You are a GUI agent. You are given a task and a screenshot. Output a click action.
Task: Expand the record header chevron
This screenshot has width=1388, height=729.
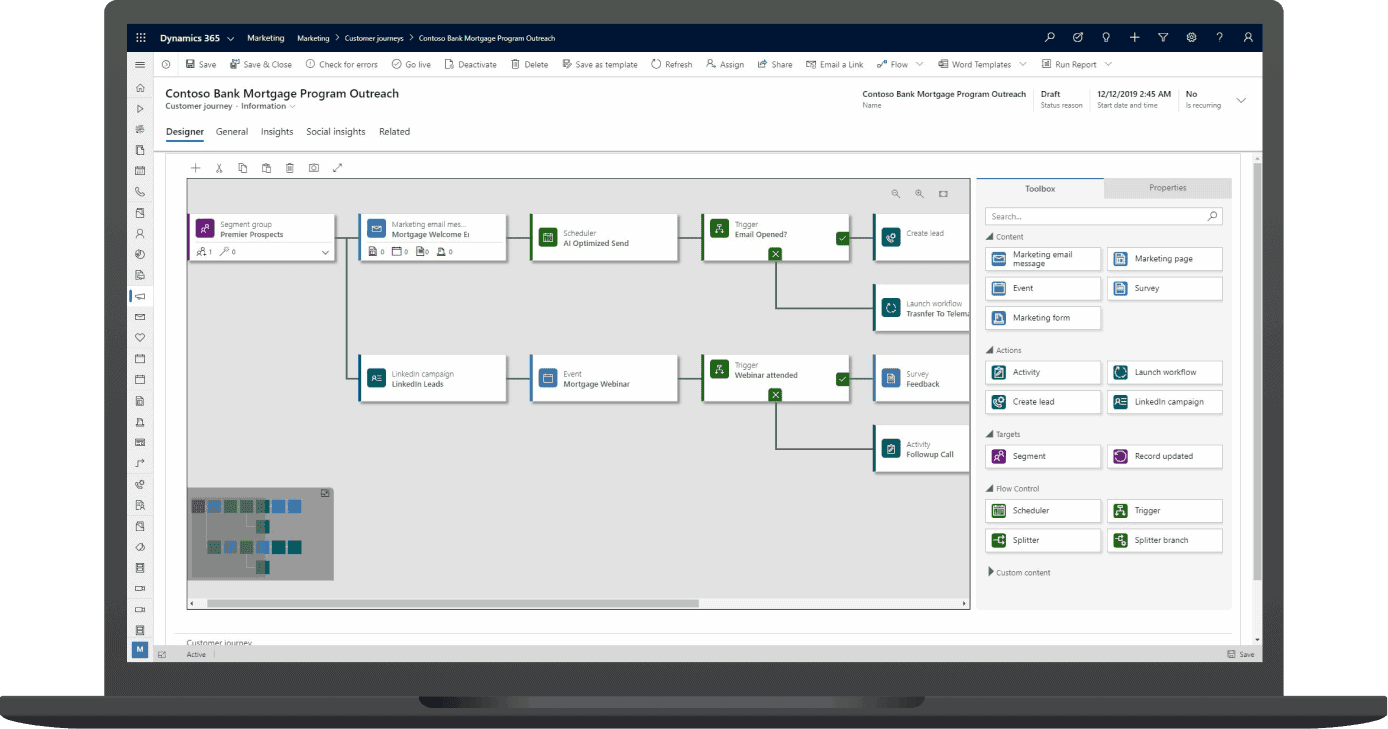1242,100
